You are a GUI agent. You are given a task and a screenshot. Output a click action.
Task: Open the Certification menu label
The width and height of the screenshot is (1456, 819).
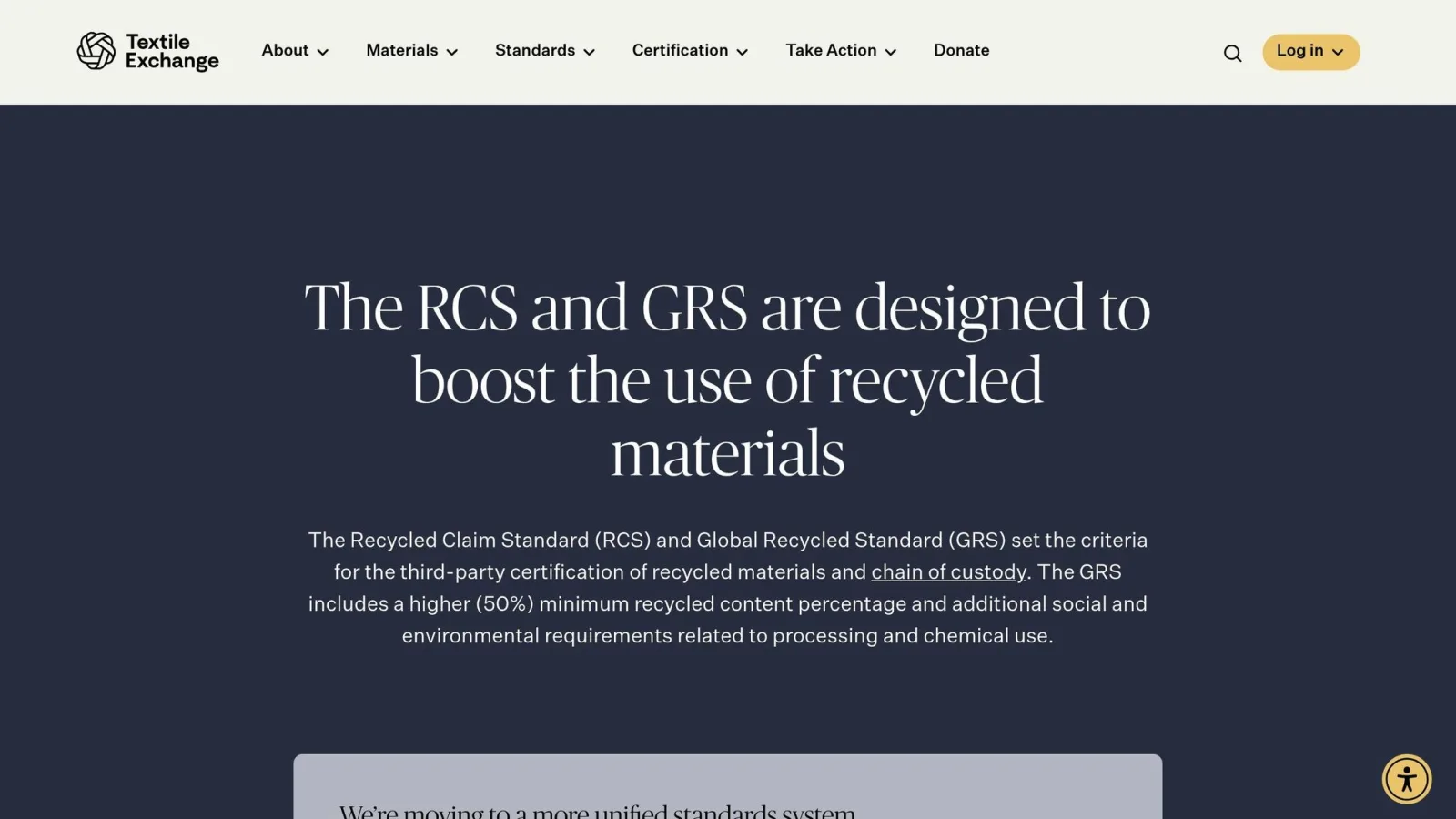(x=680, y=50)
